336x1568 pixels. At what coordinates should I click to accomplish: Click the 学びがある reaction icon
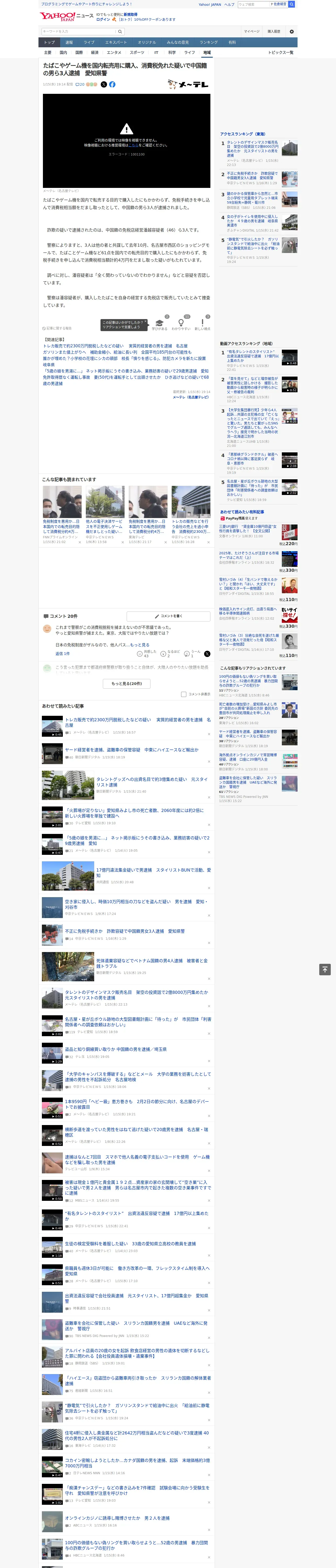159,323
